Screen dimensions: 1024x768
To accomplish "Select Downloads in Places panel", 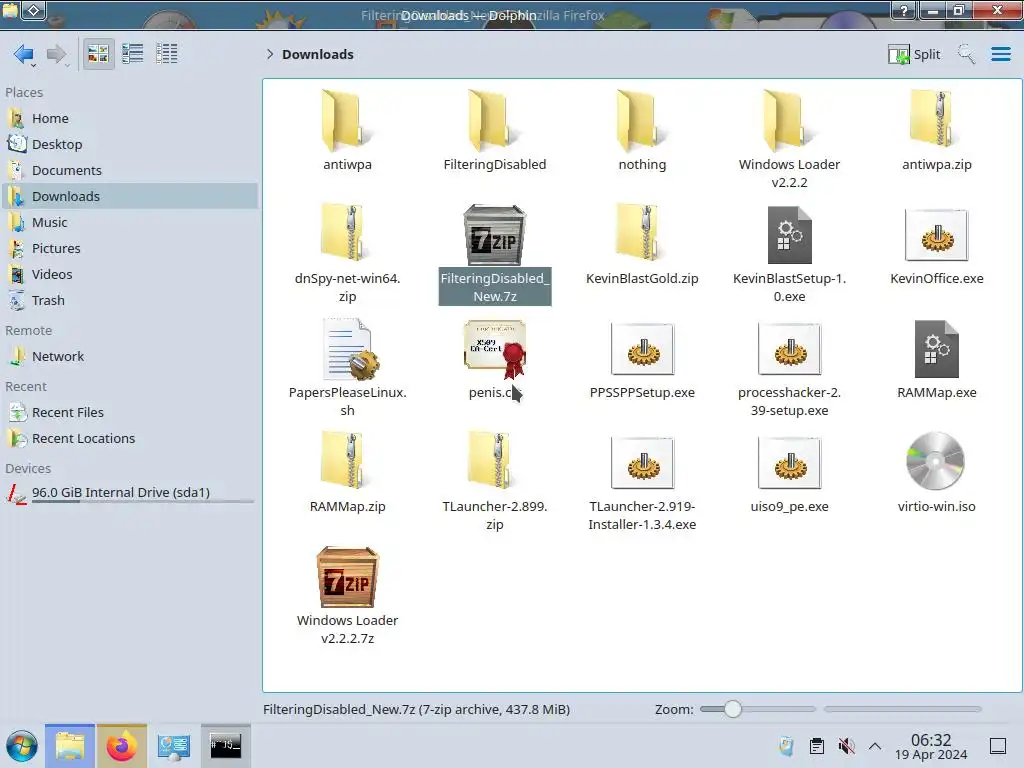I will coord(129,197).
